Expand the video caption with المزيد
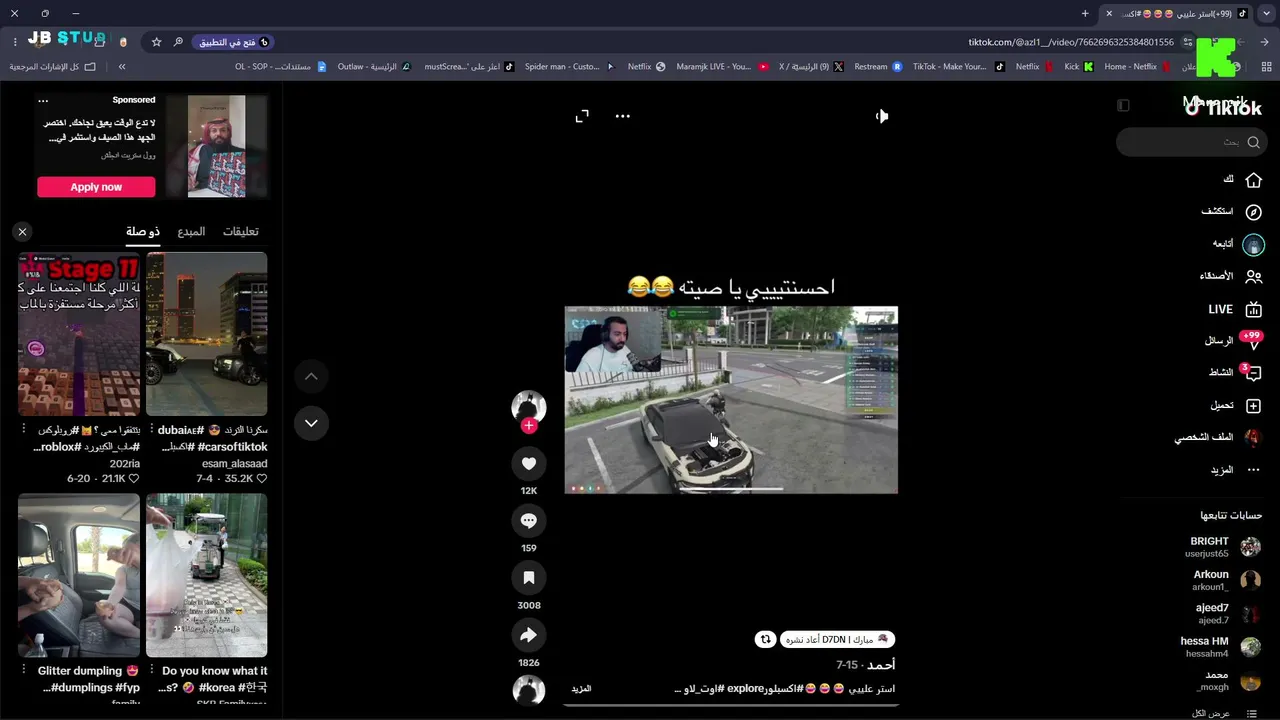 (581, 689)
